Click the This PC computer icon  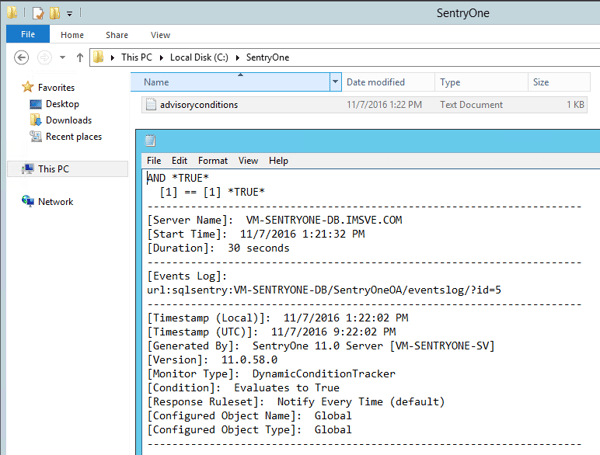pyautogui.click(x=28, y=169)
